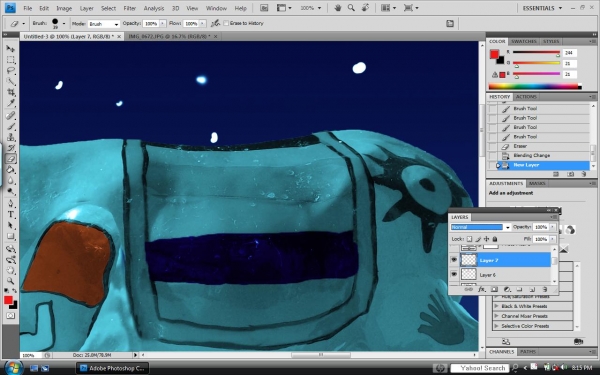Open the ESSENTIALS workspace dropdown
This screenshot has width=600, height=375.
(542, 8)
